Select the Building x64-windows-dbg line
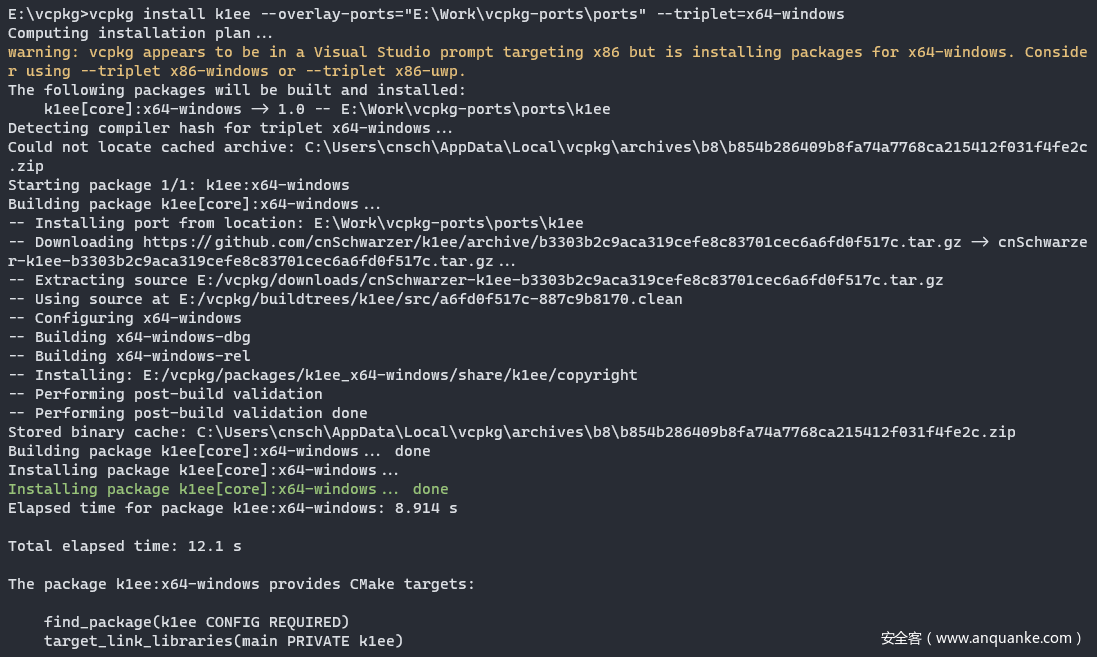The width and height of the screenshot is (1097, 657). 129,337
